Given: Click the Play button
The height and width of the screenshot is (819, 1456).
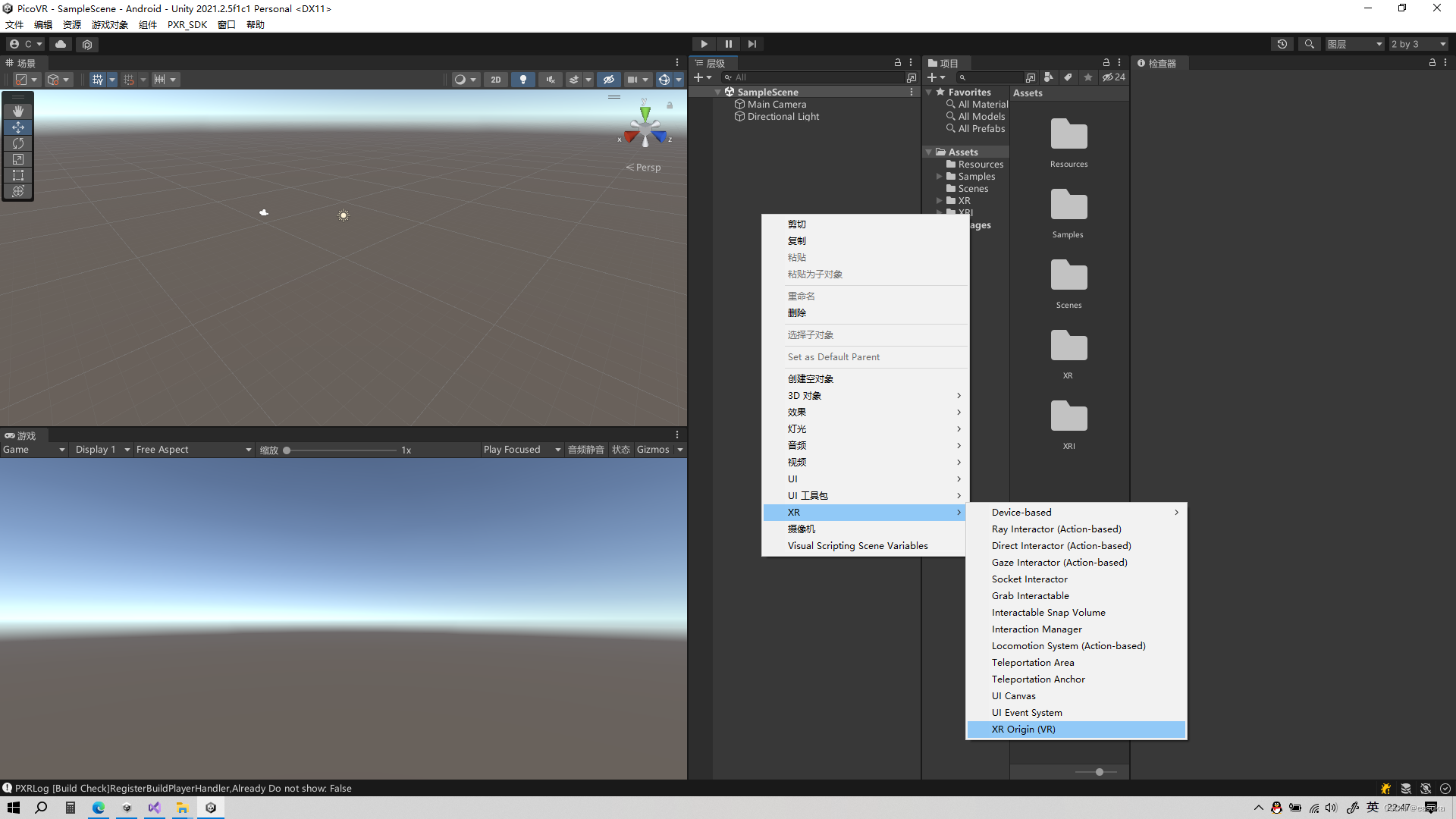Looking at the screenshot, I should click(x=704, y=44).
